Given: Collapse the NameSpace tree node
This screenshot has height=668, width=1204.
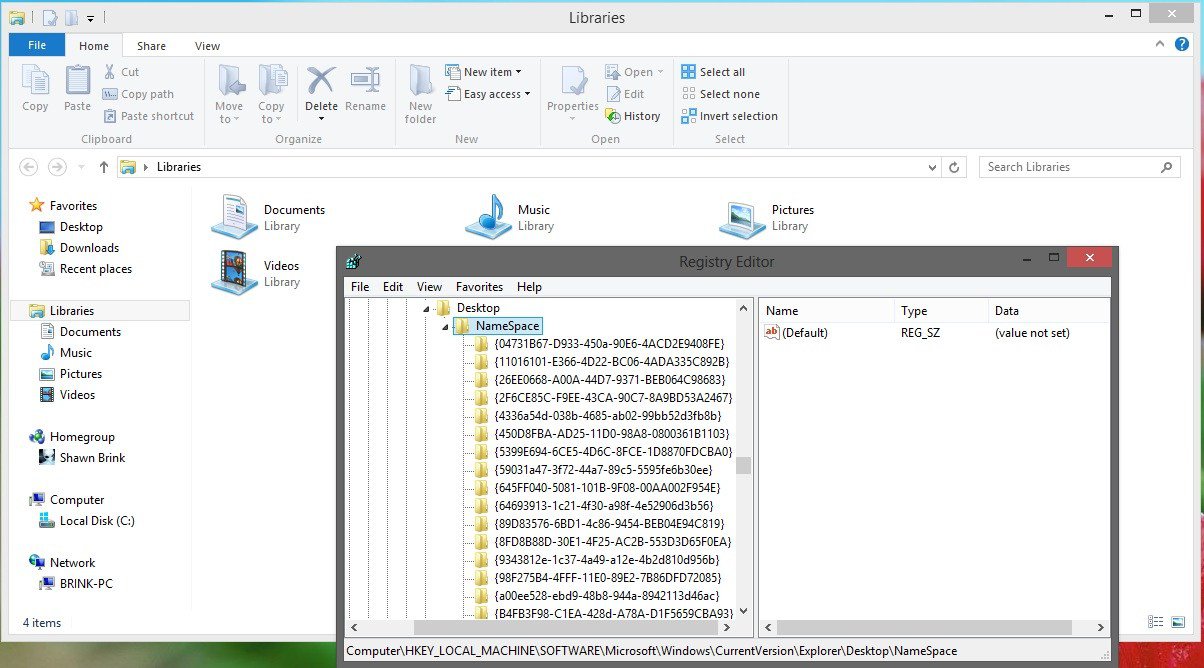Looking at the screenshot, I should coord(445,327).
